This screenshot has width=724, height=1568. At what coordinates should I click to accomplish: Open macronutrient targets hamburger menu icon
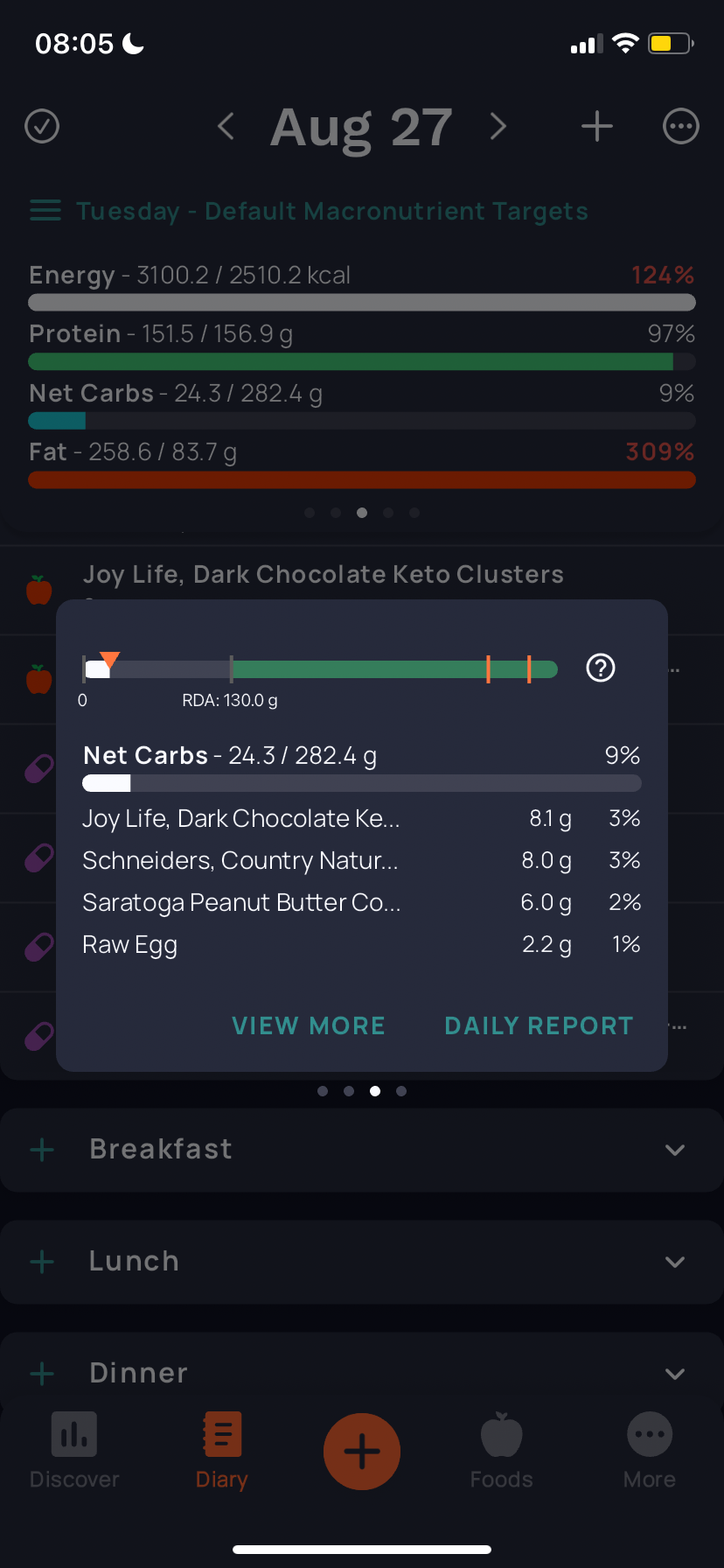45,211
